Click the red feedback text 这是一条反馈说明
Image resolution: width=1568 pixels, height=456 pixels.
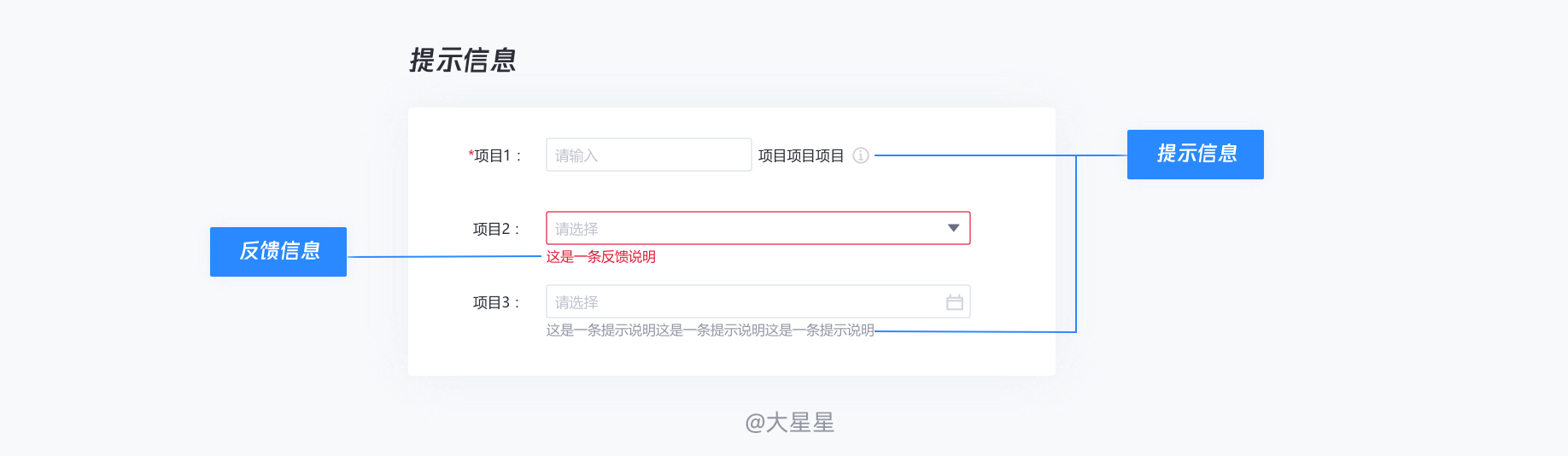pos(601,256)
